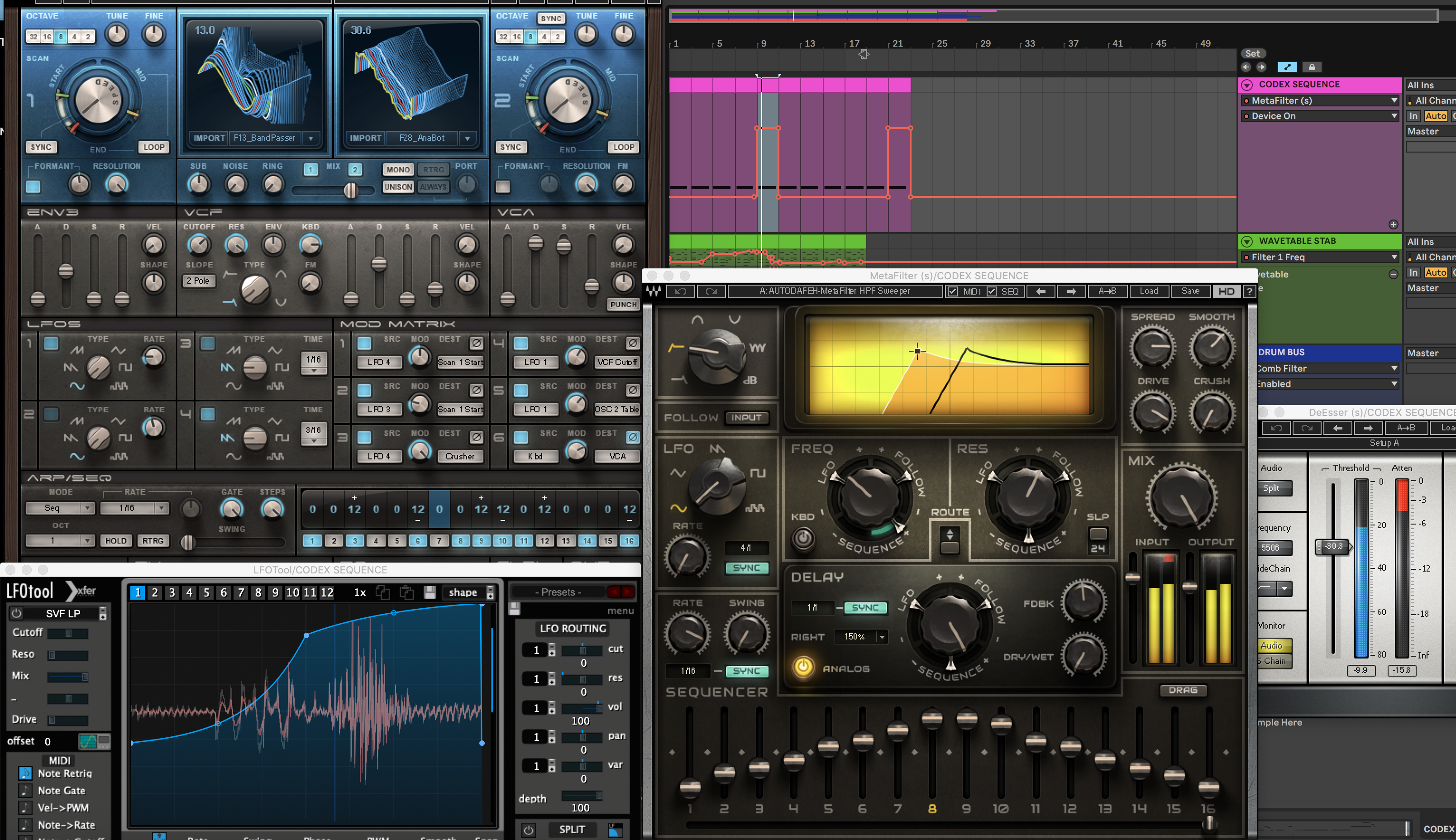Viewport: 1456px width, 840px height.
Task: Open MetaFilter help question mark
Action: [1250, 291]
